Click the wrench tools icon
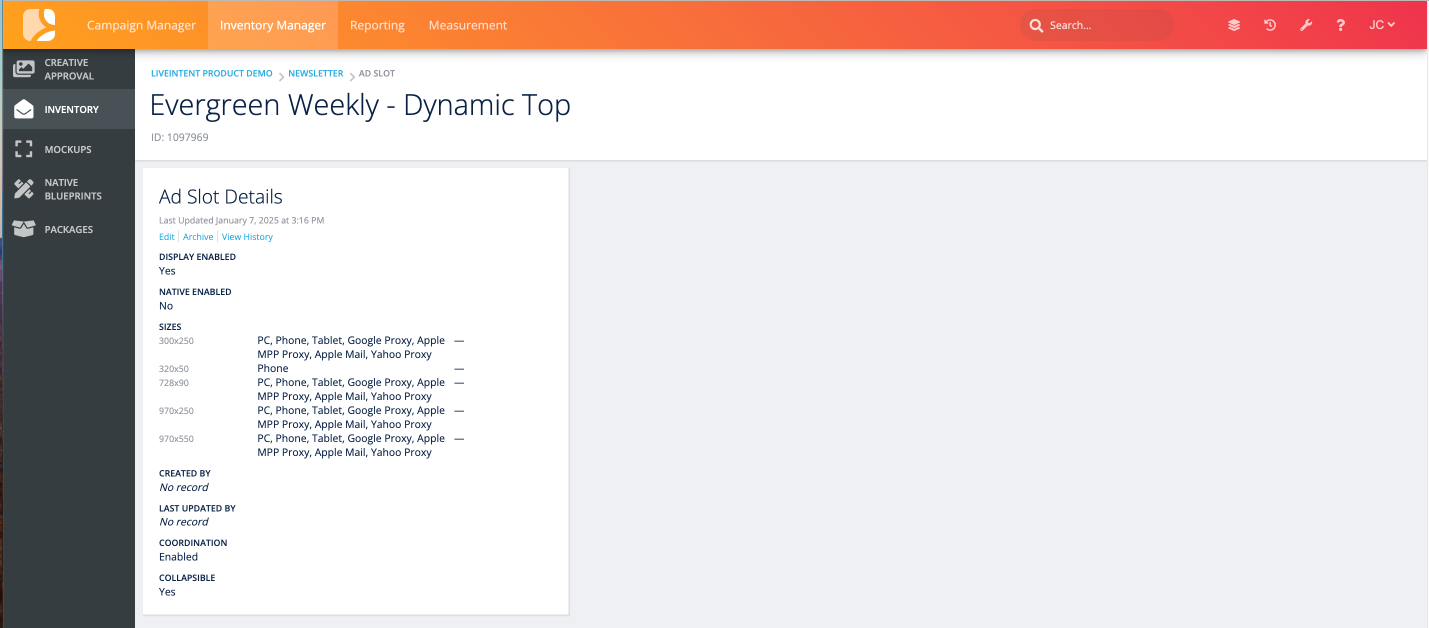Screen dimensions: 1429x628 tap(1305, 25)
